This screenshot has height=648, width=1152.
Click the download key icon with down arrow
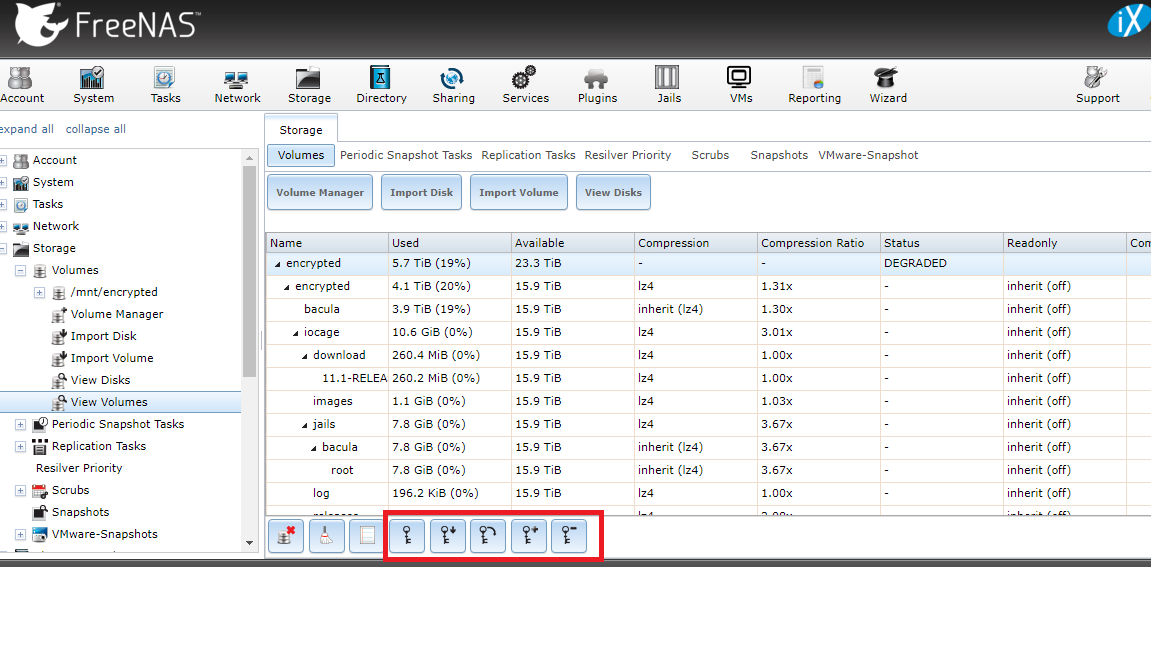click(x=447, y=536)
